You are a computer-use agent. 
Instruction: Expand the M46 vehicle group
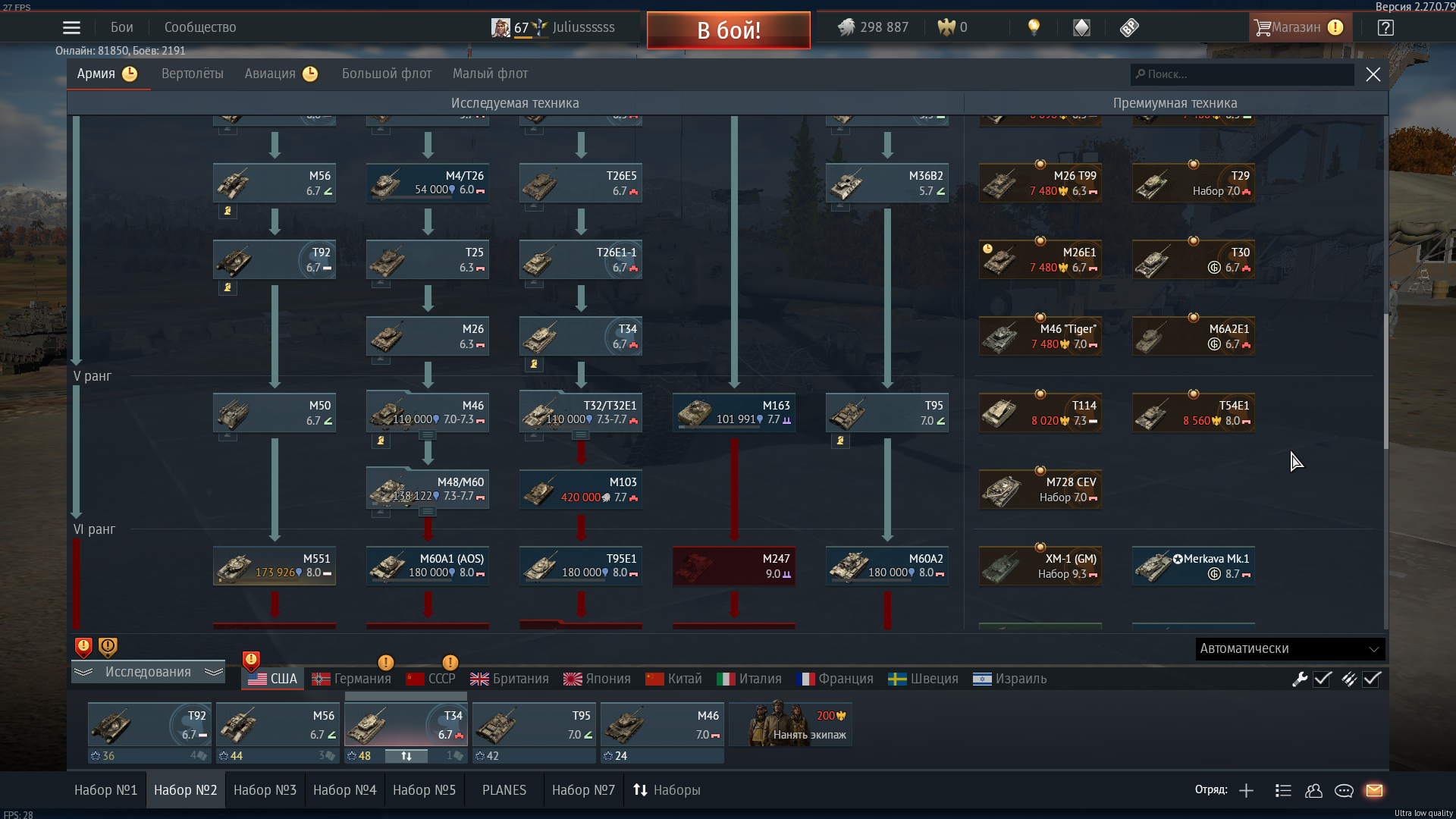428,435
